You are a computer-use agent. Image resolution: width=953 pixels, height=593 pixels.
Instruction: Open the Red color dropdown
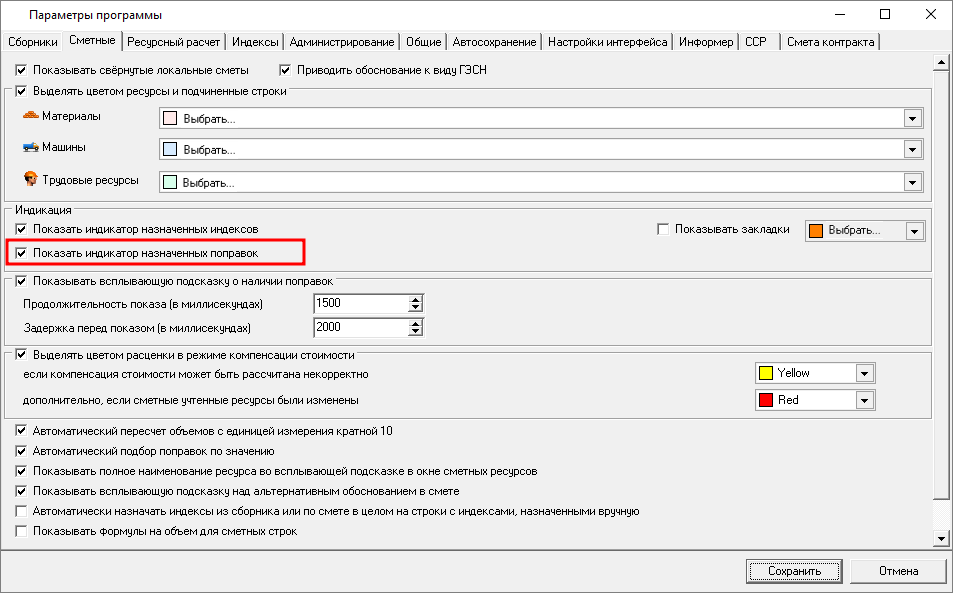[x=866, y=399]
